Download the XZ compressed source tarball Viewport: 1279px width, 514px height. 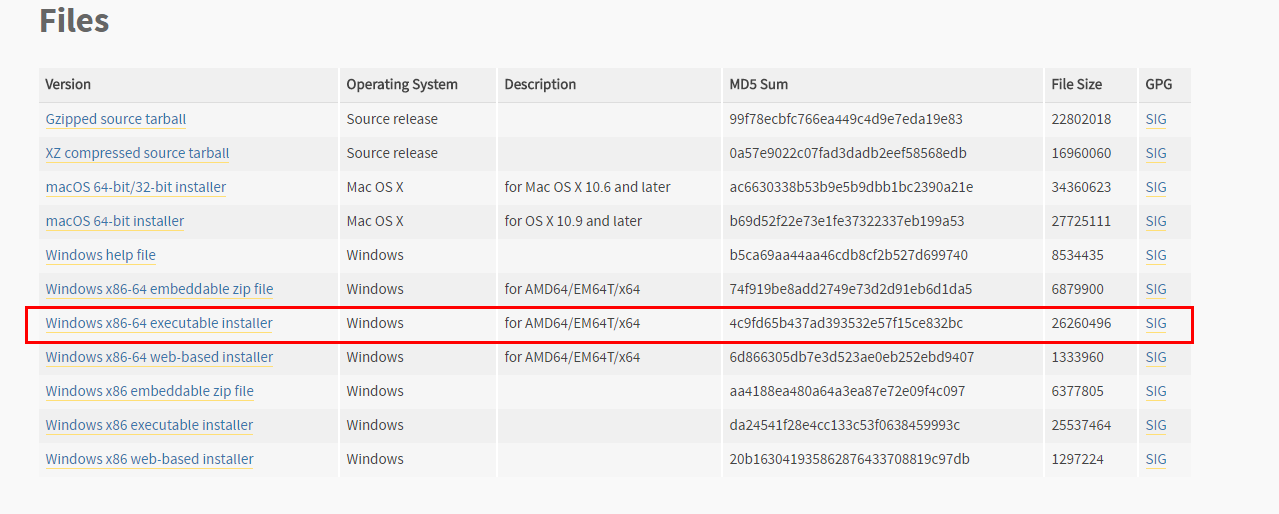[x=137, y=153]
